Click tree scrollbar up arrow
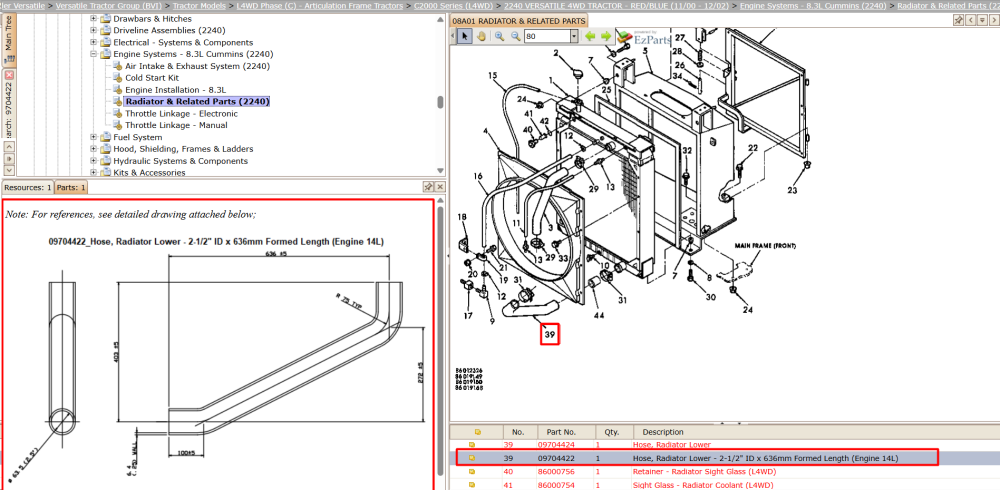 click(440, 19)
